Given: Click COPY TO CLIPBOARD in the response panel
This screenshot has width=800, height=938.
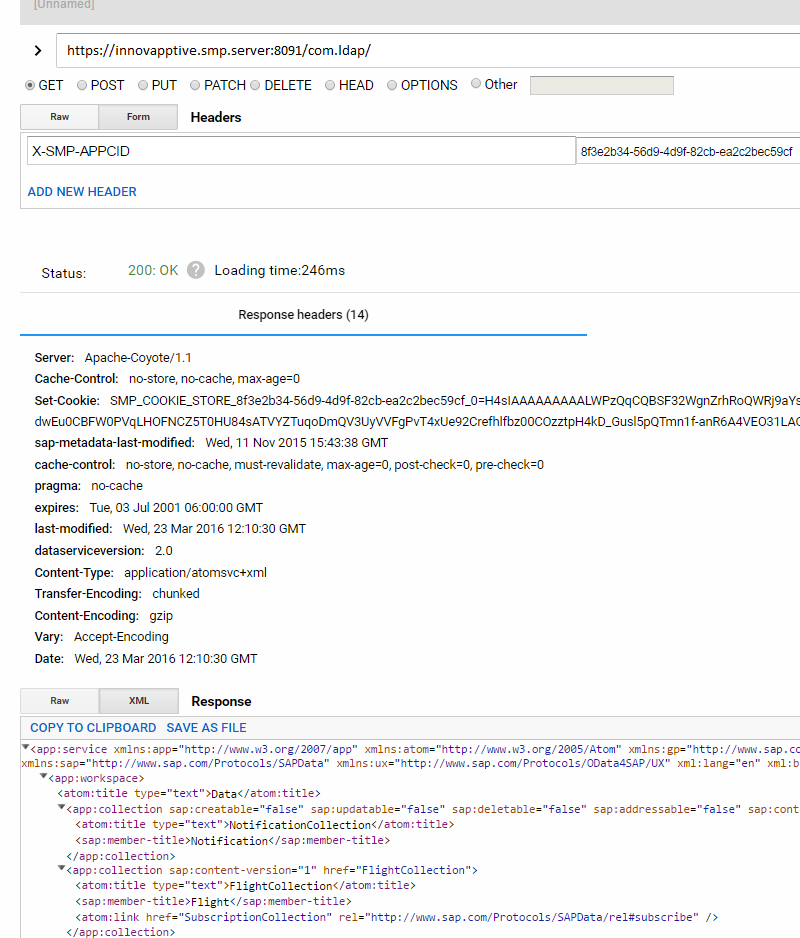Looking at the screenshot, I should point(92,727).
